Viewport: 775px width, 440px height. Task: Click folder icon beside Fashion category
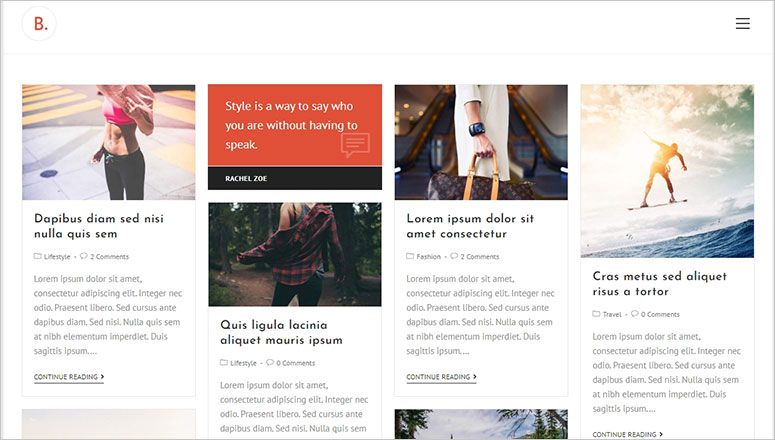click(410, 256)
